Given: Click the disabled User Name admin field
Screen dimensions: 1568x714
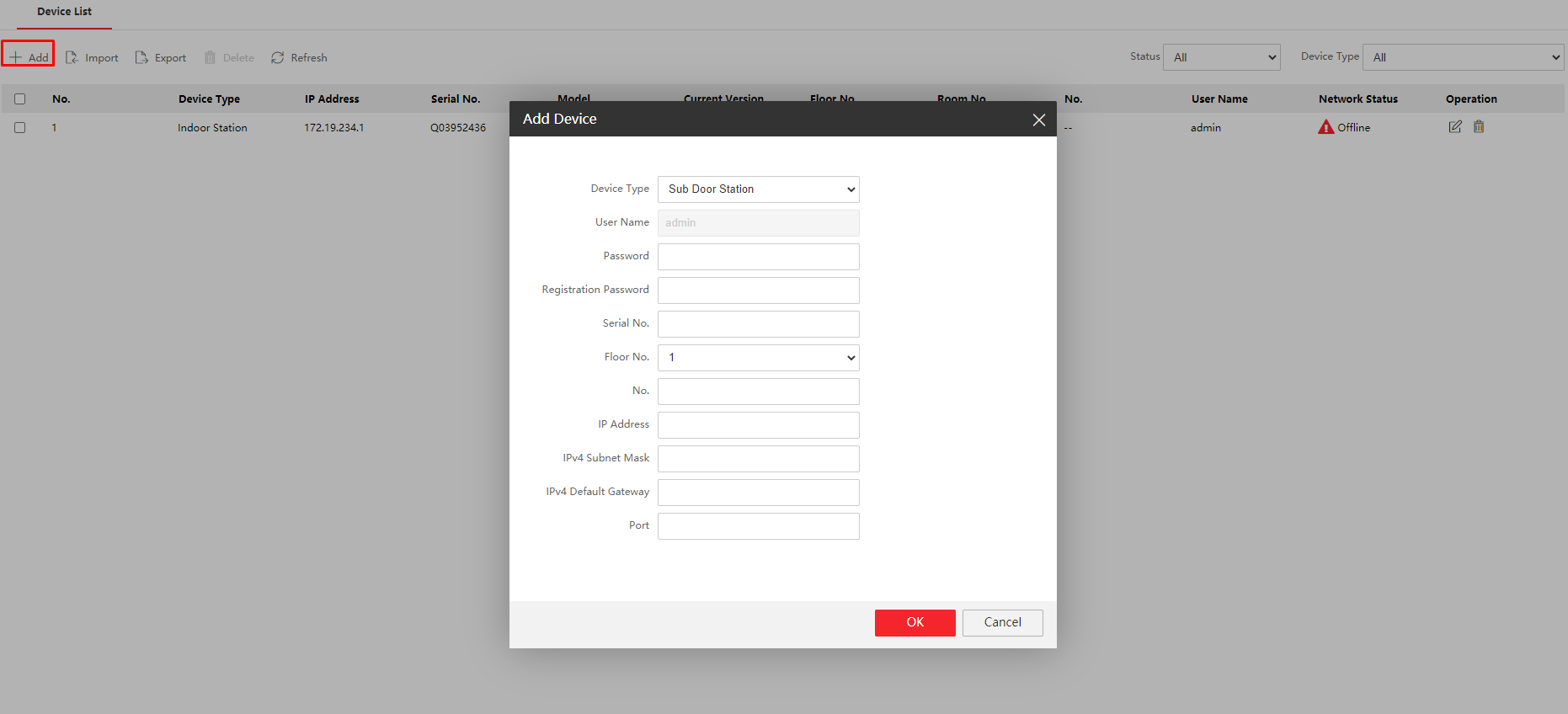Looking at the screenshot, I should (759, 223).
